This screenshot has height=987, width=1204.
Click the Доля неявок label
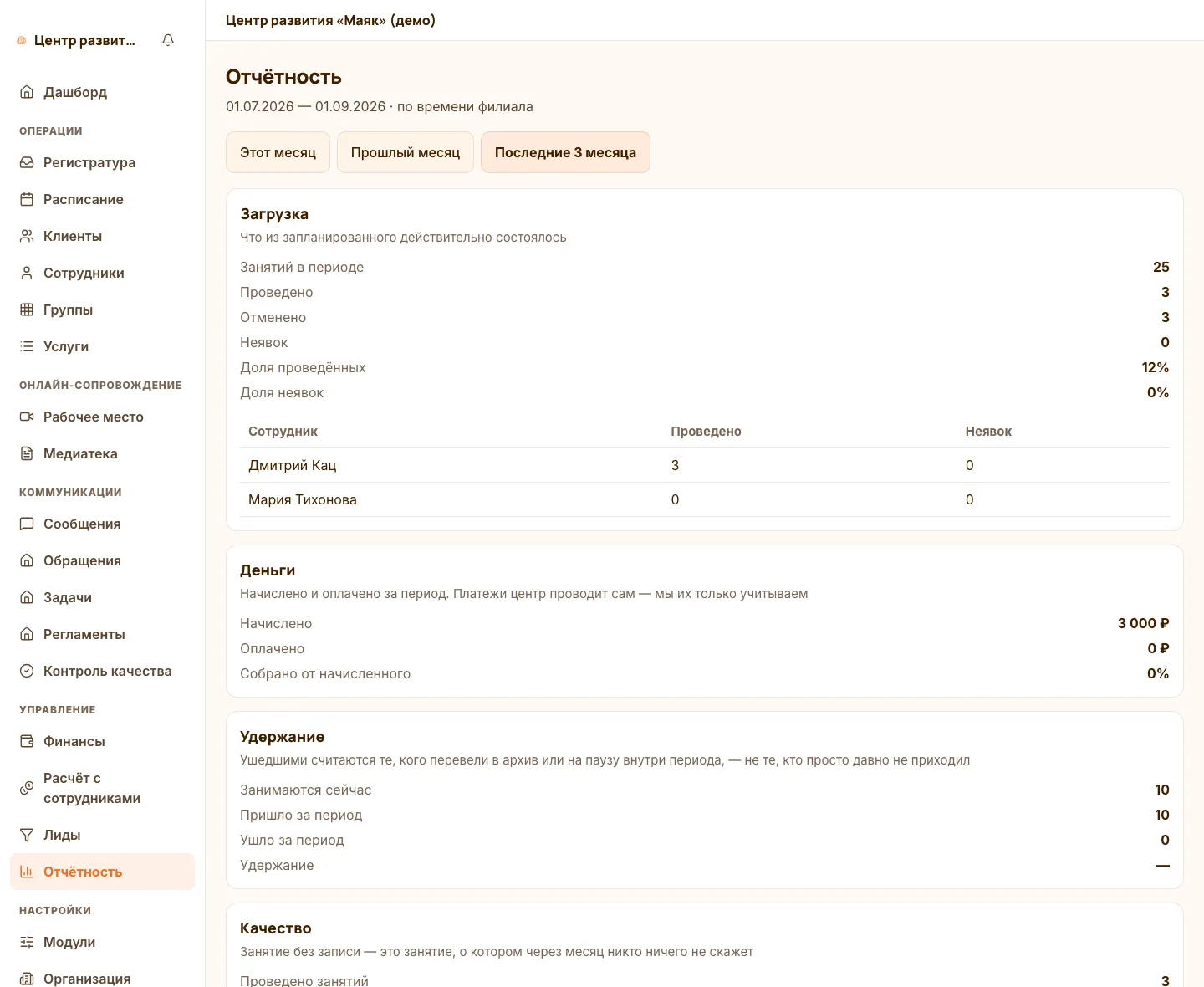tap(282, 393)
